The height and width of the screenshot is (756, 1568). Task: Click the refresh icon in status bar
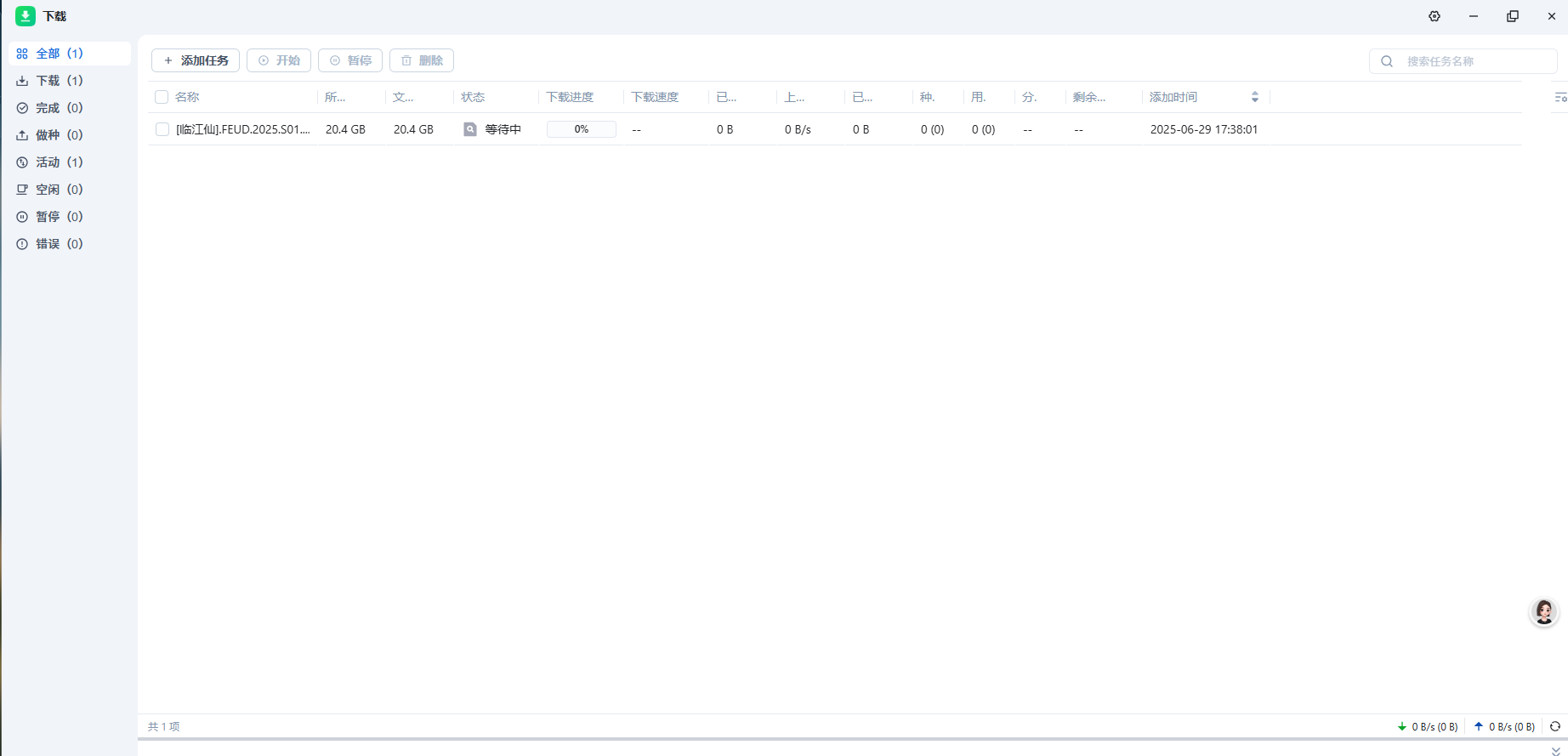pos(1555,726)
